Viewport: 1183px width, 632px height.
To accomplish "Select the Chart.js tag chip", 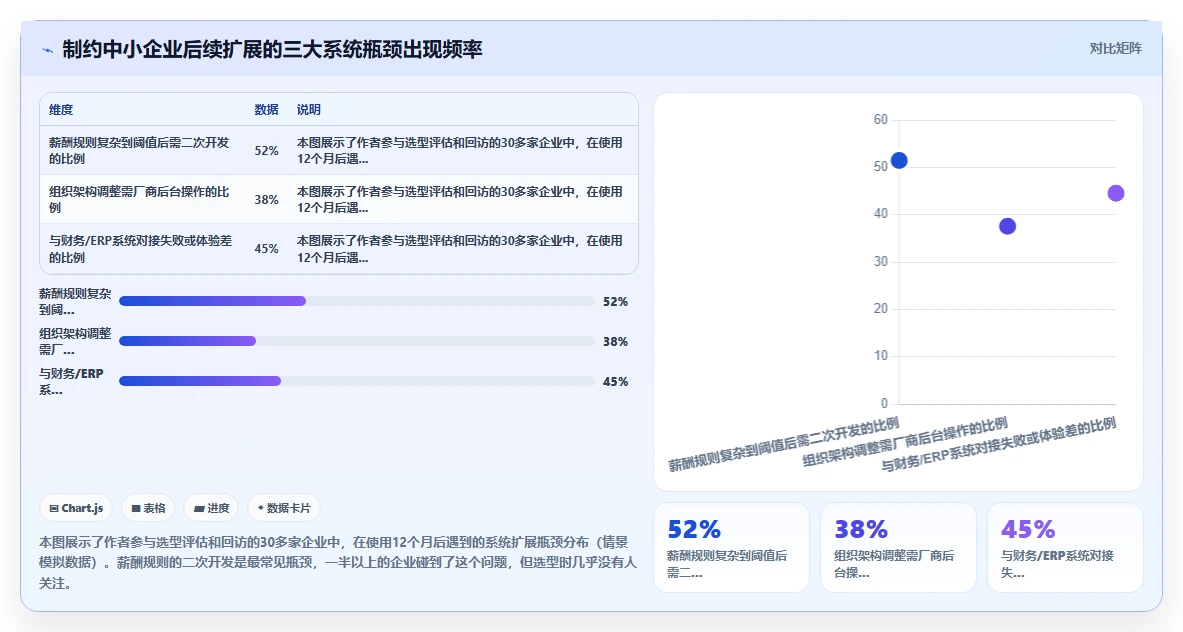I will [76, 508].
